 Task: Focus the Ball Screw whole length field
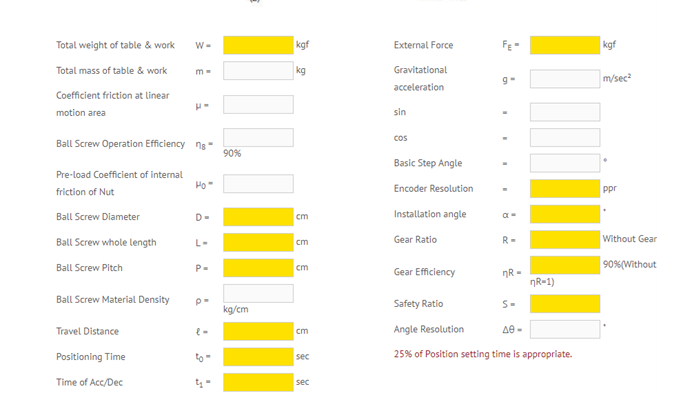tap(258, 242)
